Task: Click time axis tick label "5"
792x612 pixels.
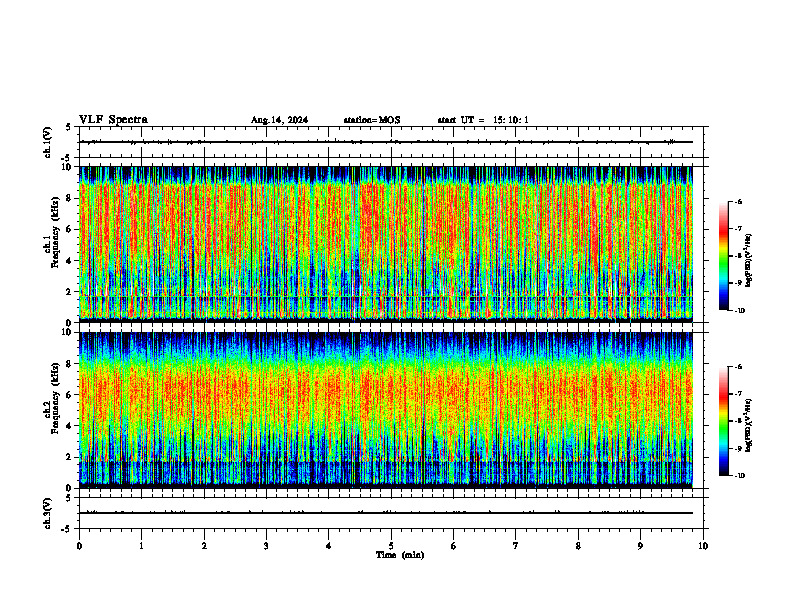Action: click(391, 546)
